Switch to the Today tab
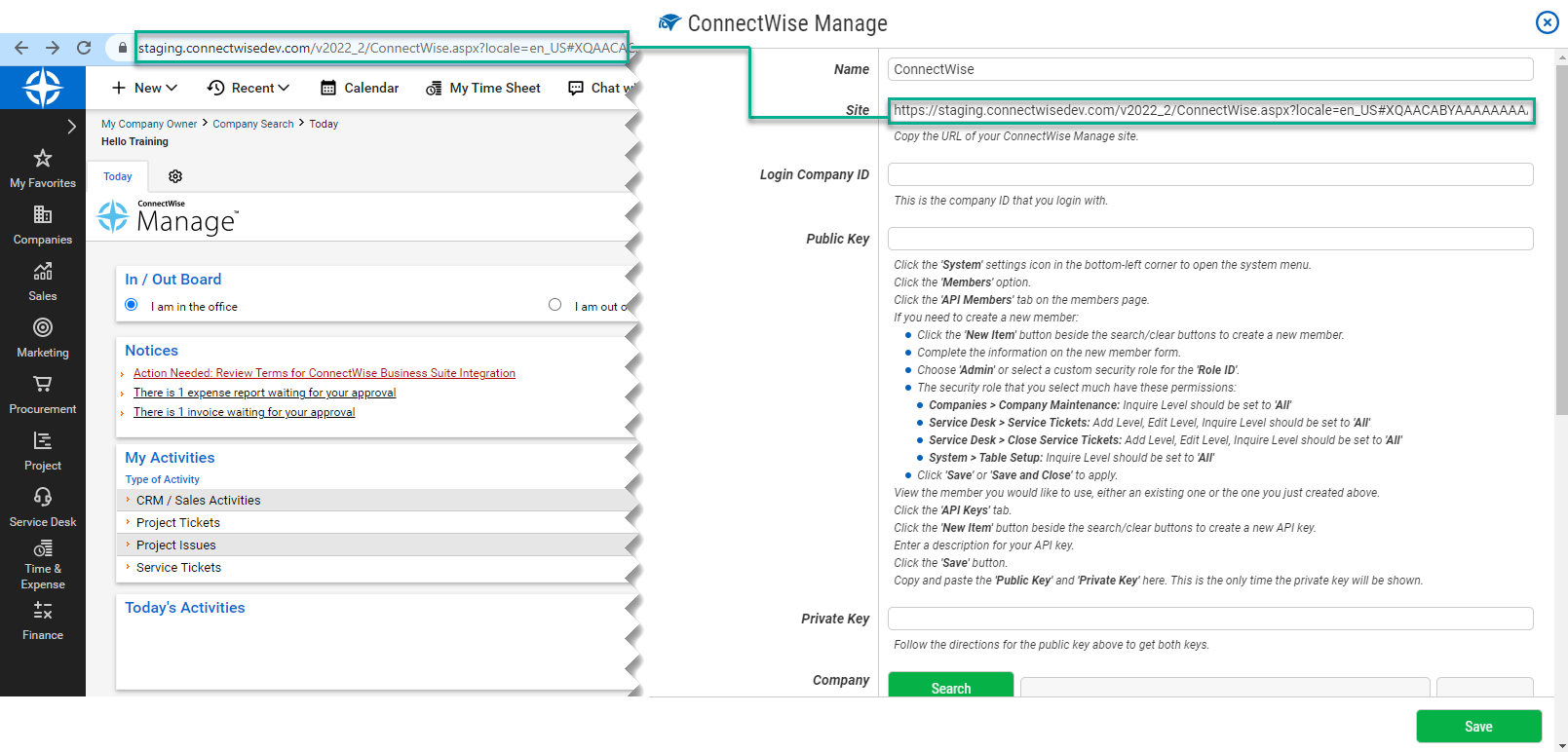 click(118, 176)
